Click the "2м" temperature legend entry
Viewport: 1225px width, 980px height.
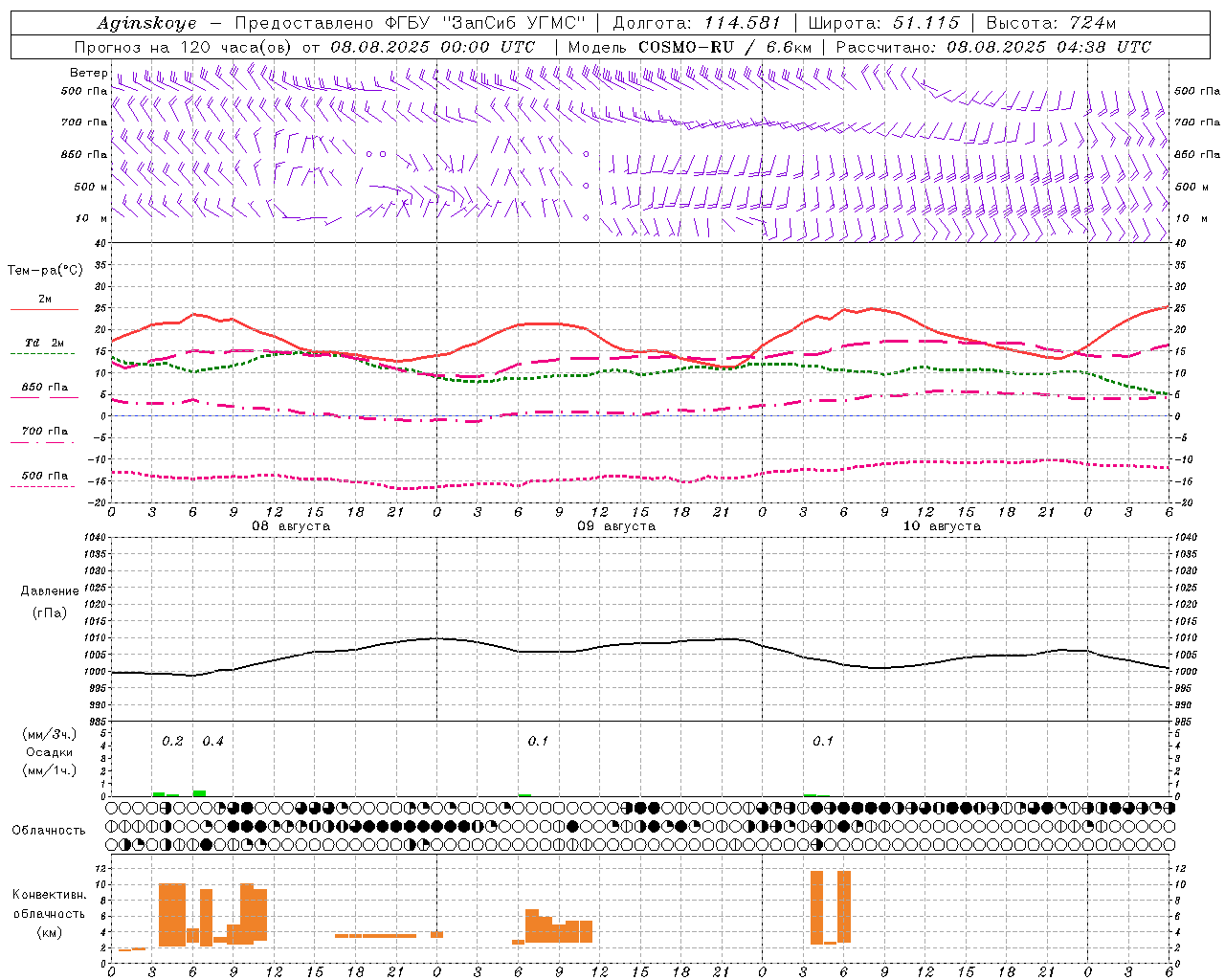(x=45, y=300)
